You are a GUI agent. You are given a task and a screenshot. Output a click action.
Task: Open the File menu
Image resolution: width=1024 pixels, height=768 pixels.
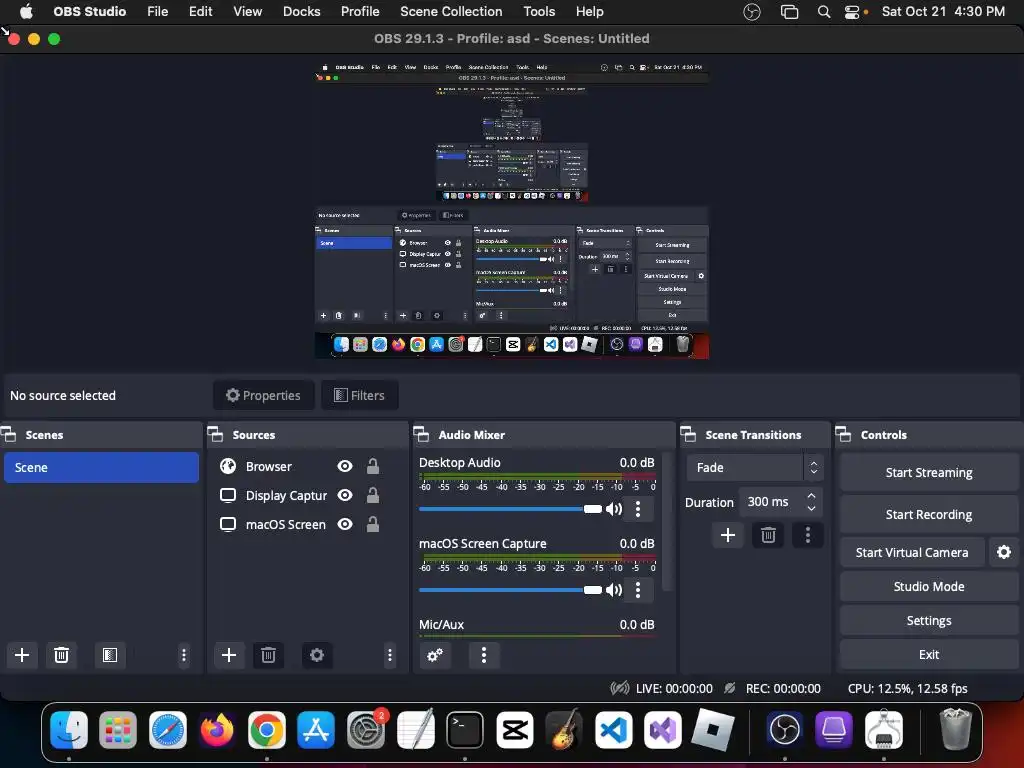(157, 12)
